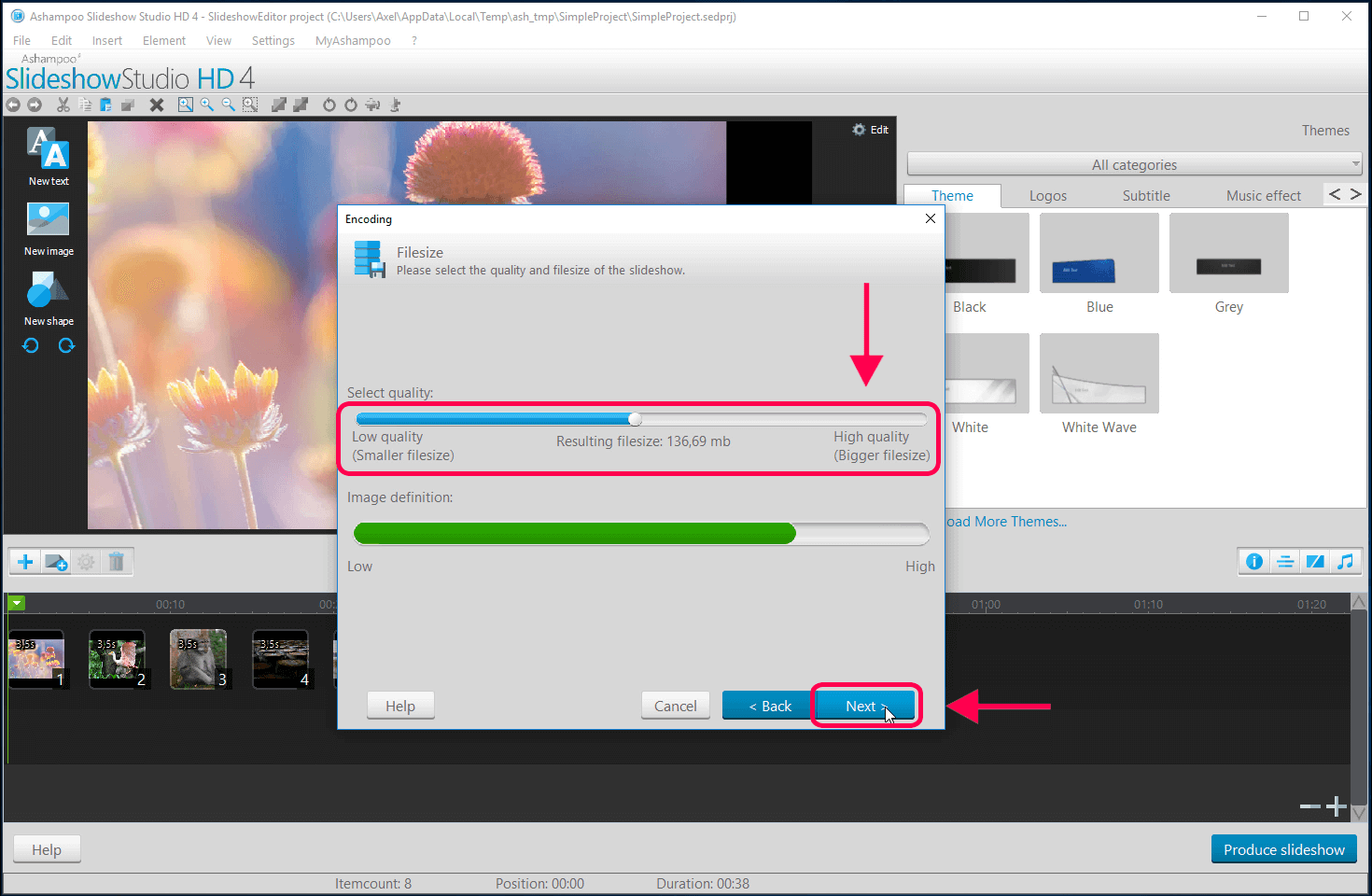Click Next in the Encoding dialog

pyautogui.click(x=865, y=706)
